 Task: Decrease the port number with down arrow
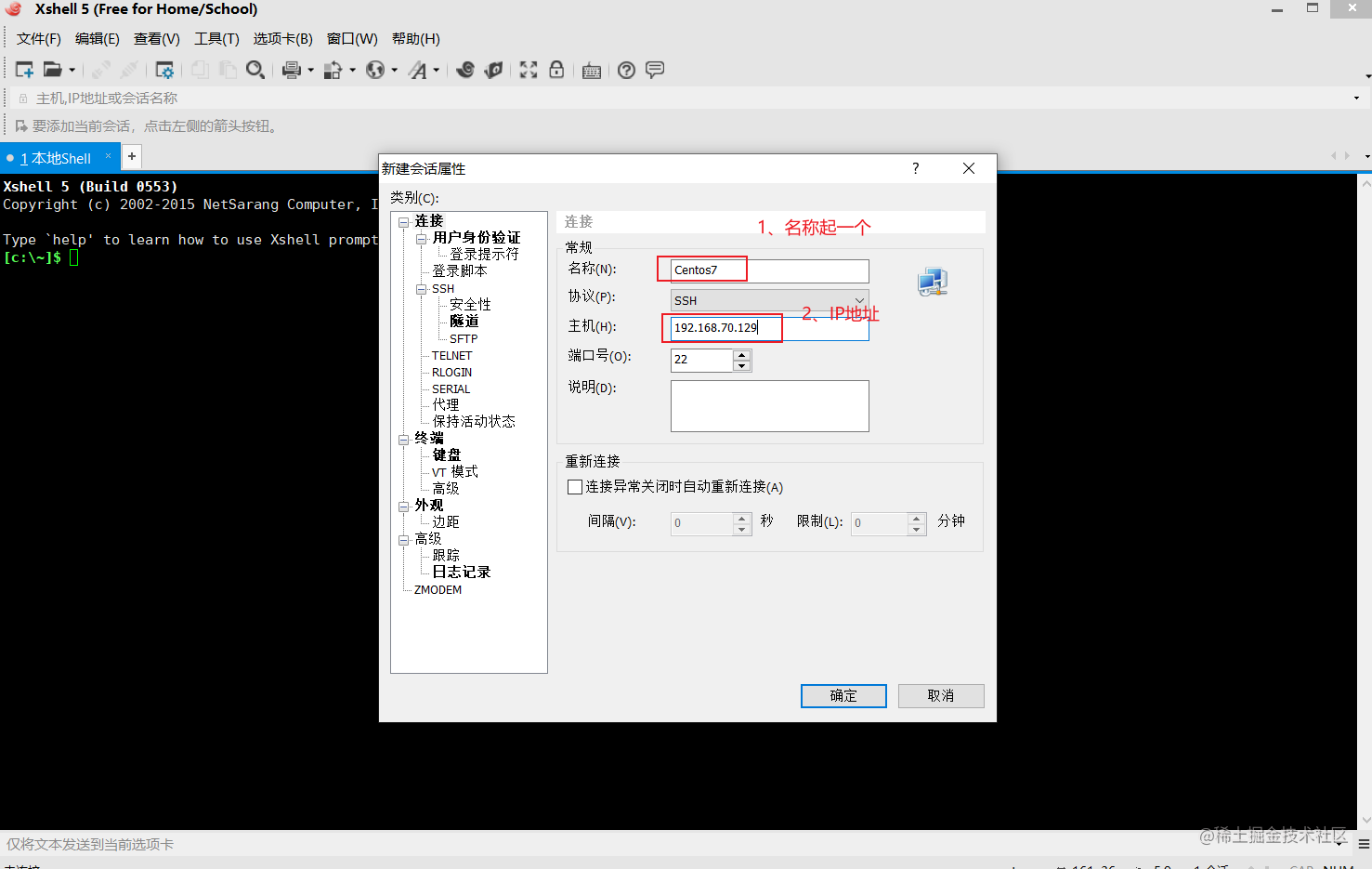(x=741, y=365)
